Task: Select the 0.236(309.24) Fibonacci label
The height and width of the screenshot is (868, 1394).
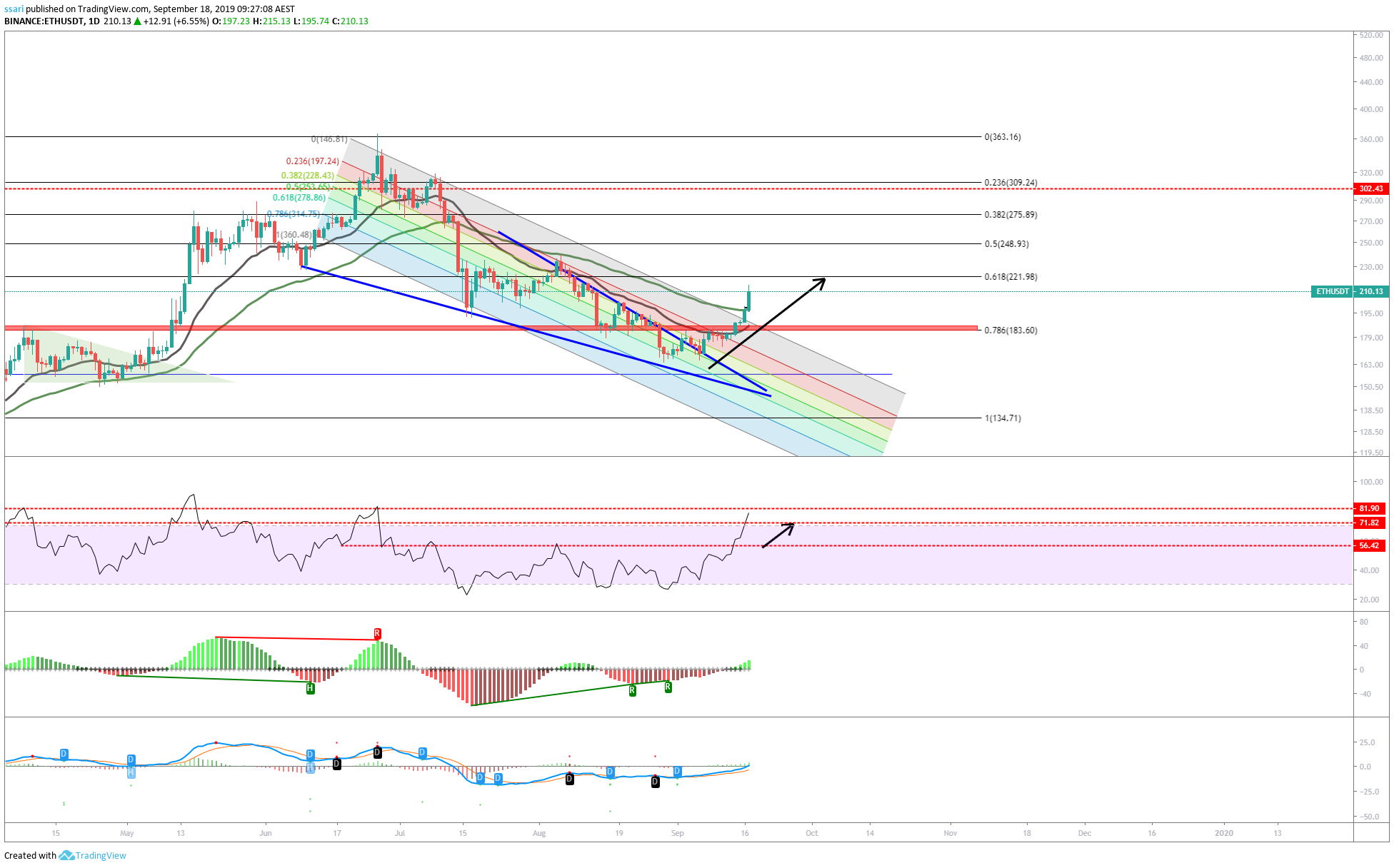Action: pos(1011,183)
